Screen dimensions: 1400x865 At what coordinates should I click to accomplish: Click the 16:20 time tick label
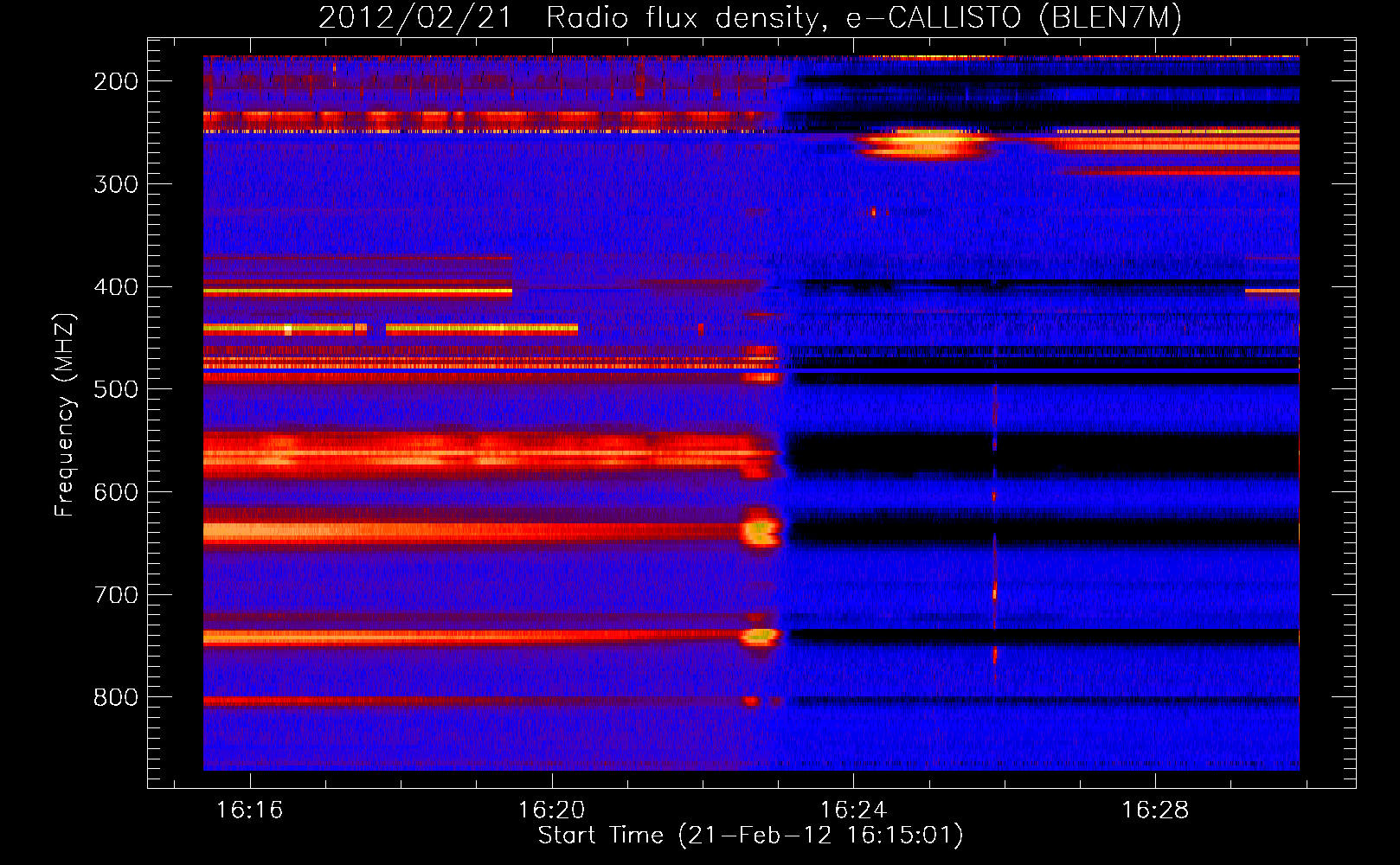[551, 811]
